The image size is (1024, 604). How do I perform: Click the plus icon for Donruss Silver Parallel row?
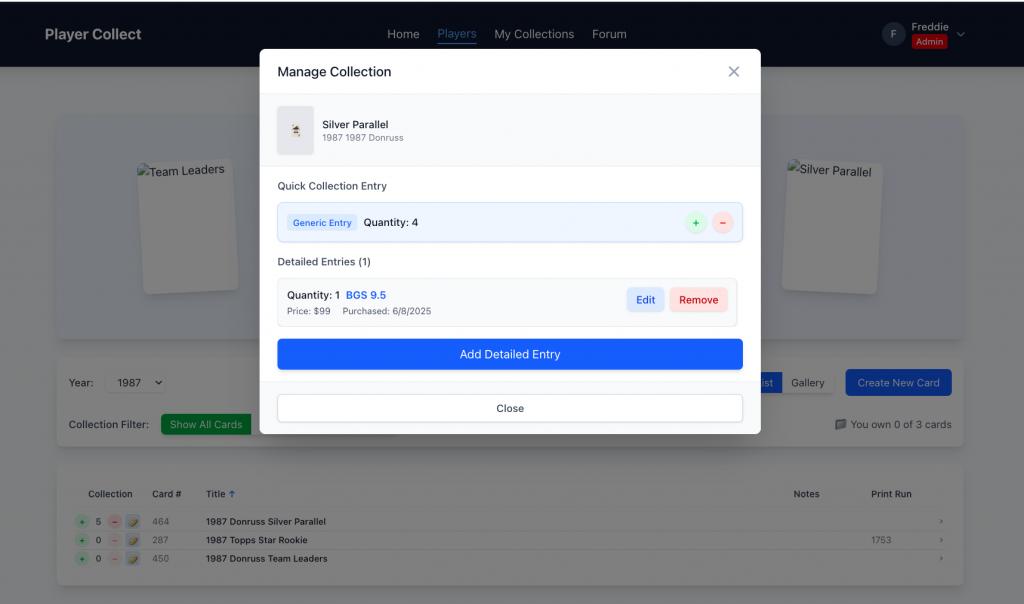[82, 522]
